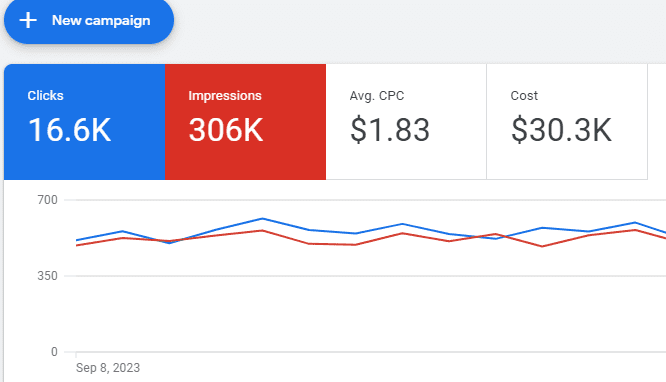Screen dimensions: 666x382
Task: Select the blue Clicks metric card
Action: [x=85, y=122]
